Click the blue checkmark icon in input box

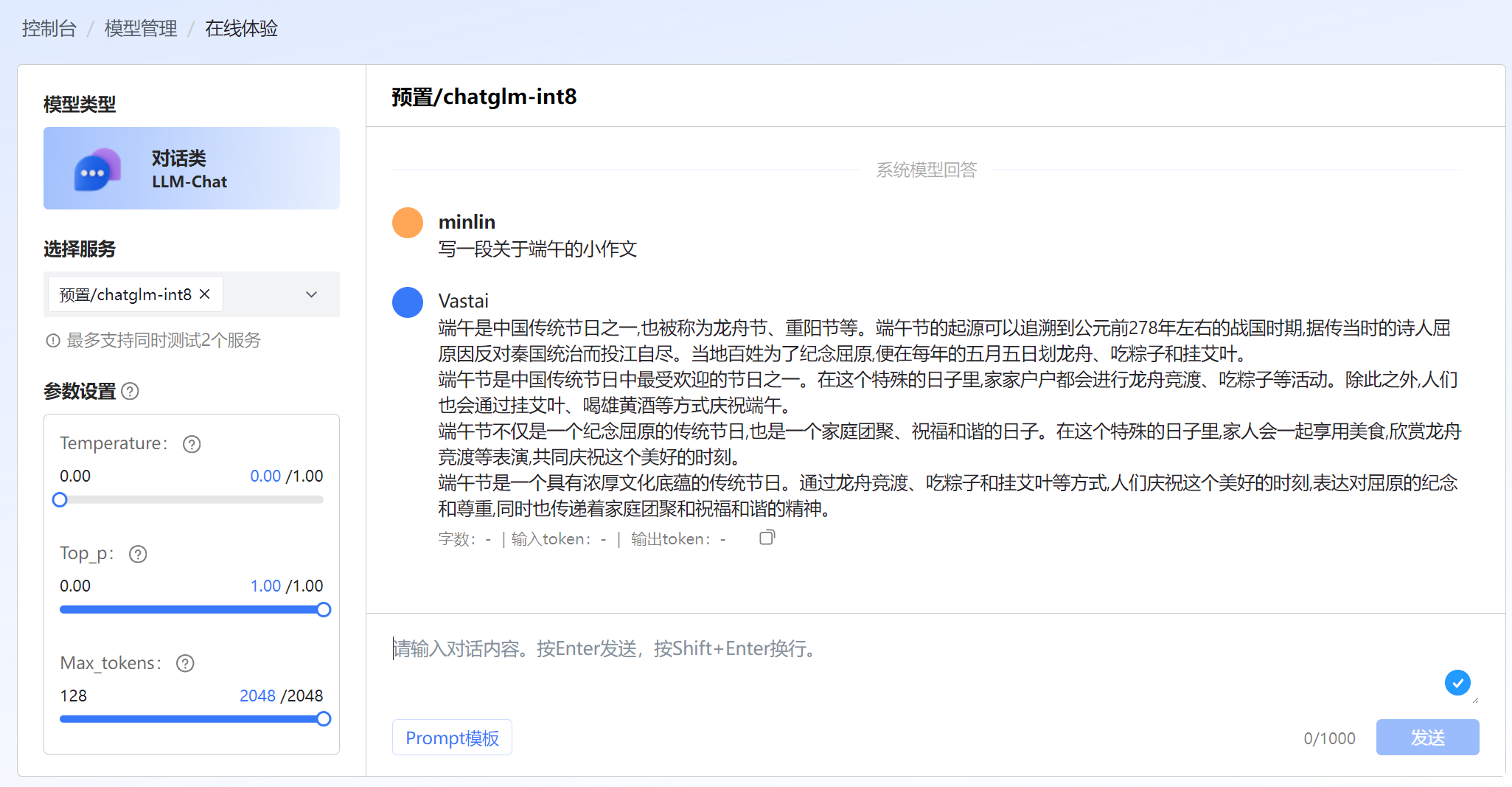1457,683
